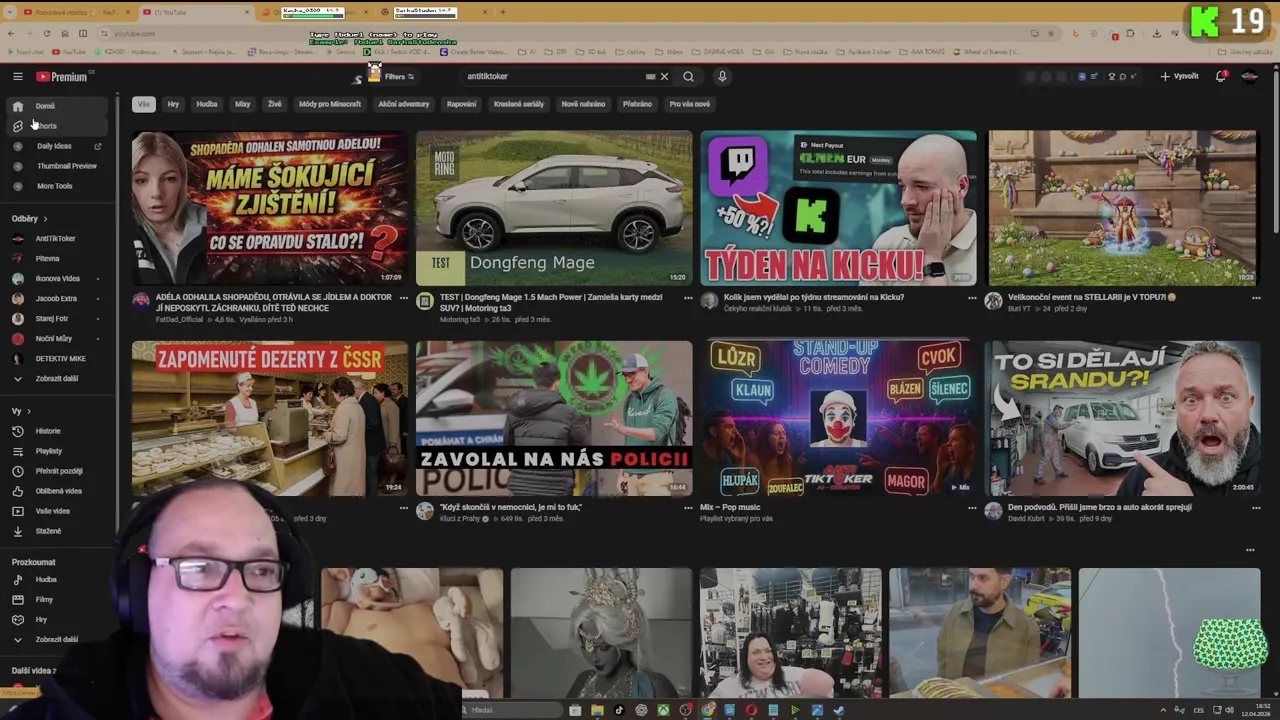Viewport: 1280px width, 720px height.
Task: Open Velikonoční event Stellarii thumbnail
Action: pos(1122,208)
